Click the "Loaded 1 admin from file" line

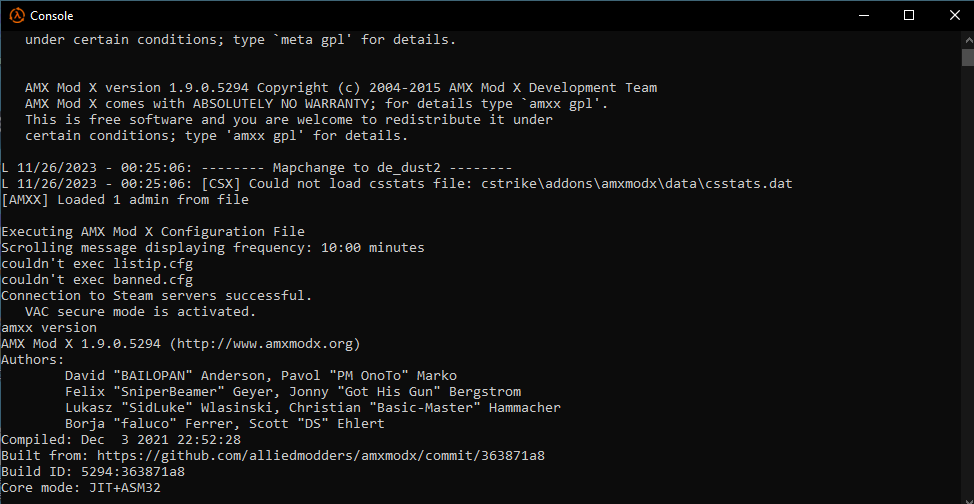pos(125,199)
